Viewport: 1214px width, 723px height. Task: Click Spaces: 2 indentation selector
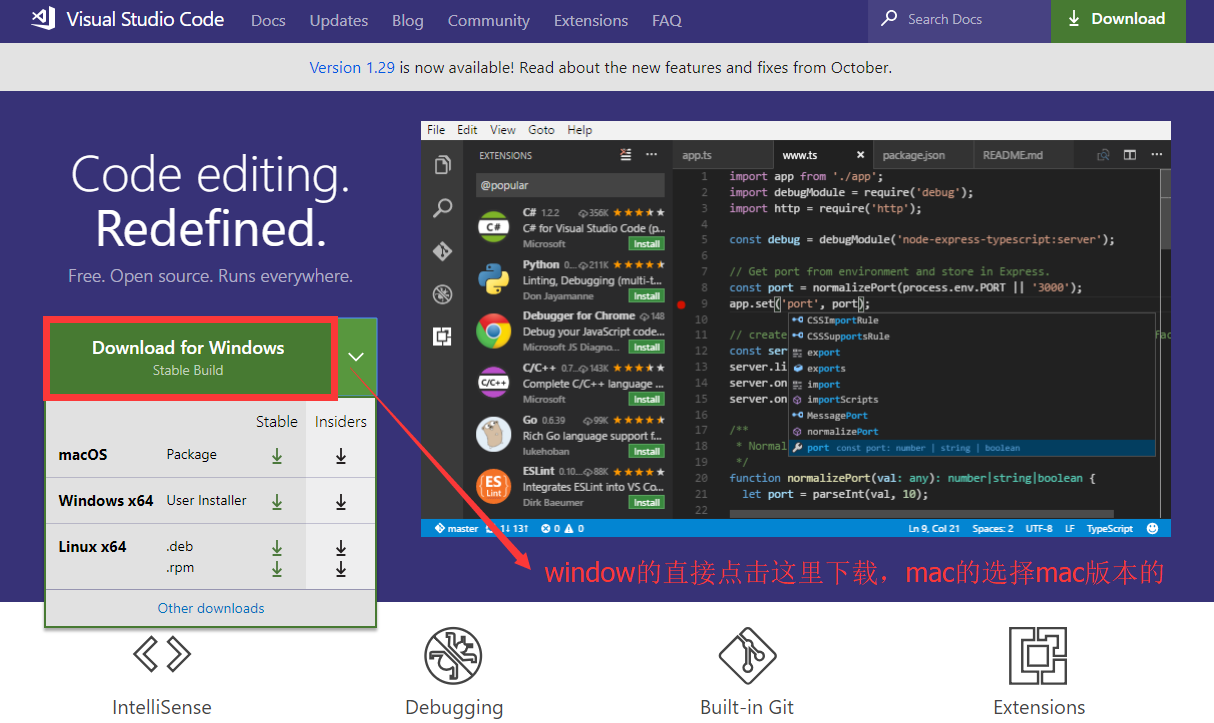point(993,528)
